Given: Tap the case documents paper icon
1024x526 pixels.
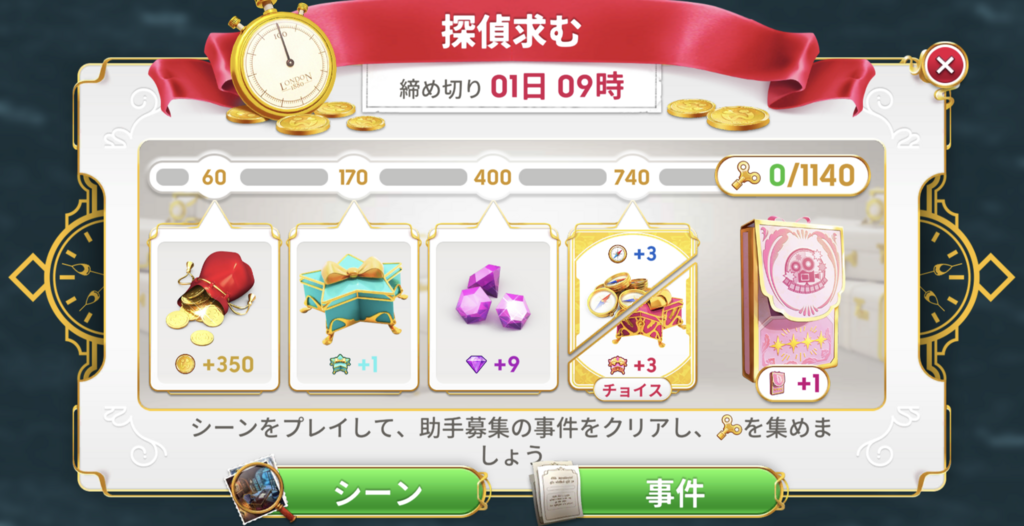Looking at the screenshot, I should click(x=555, y=490).
